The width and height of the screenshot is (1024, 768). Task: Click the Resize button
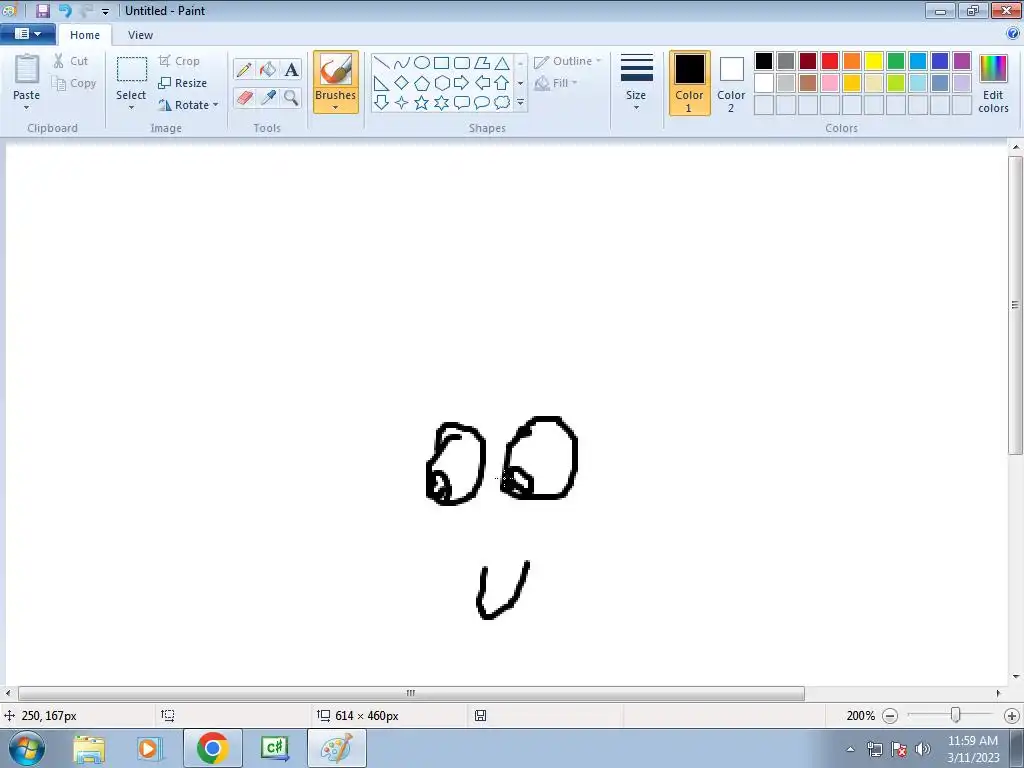pyautogui.click(x=183, y=83)
